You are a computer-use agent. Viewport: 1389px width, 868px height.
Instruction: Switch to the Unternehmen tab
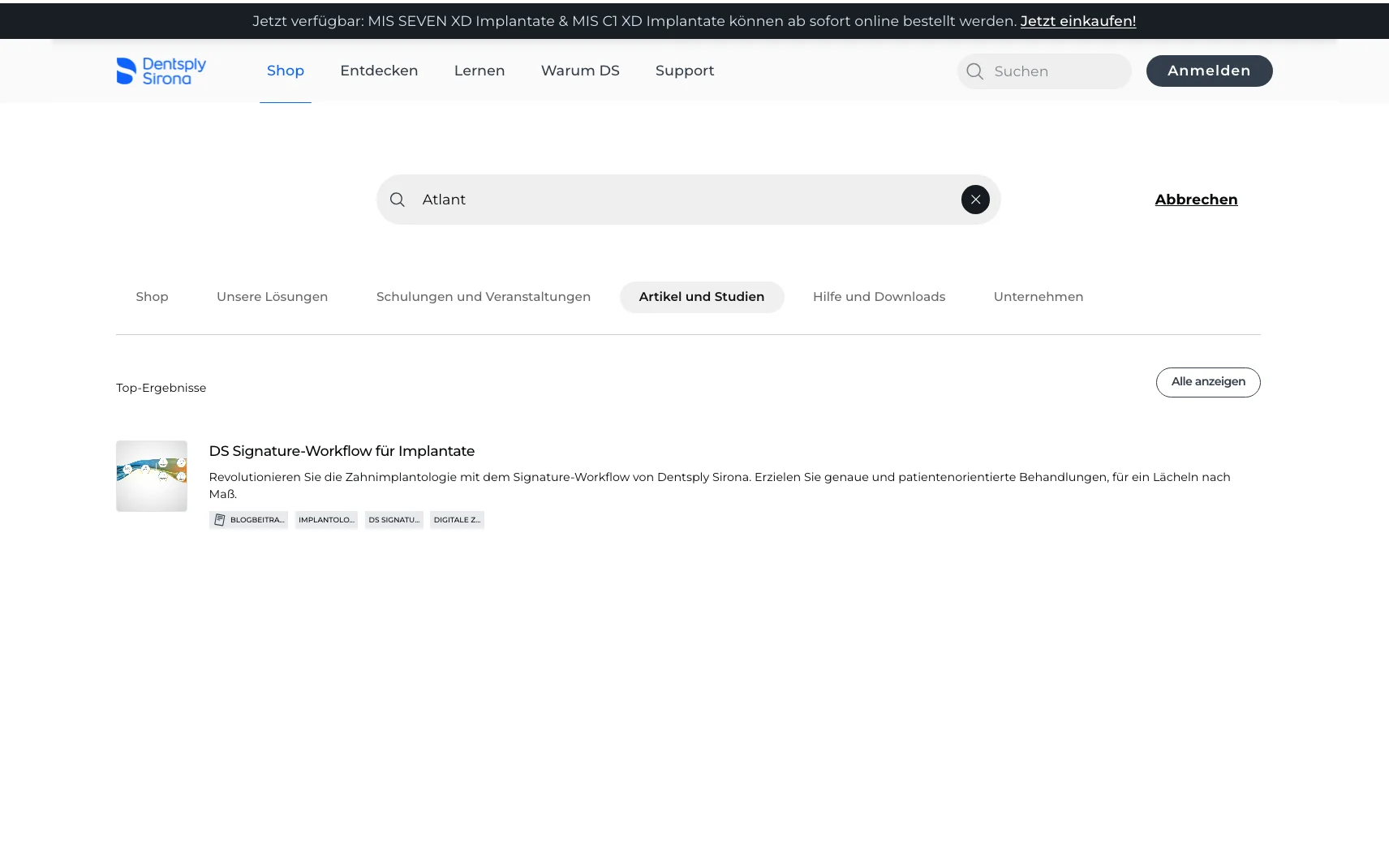point(1039,297)
